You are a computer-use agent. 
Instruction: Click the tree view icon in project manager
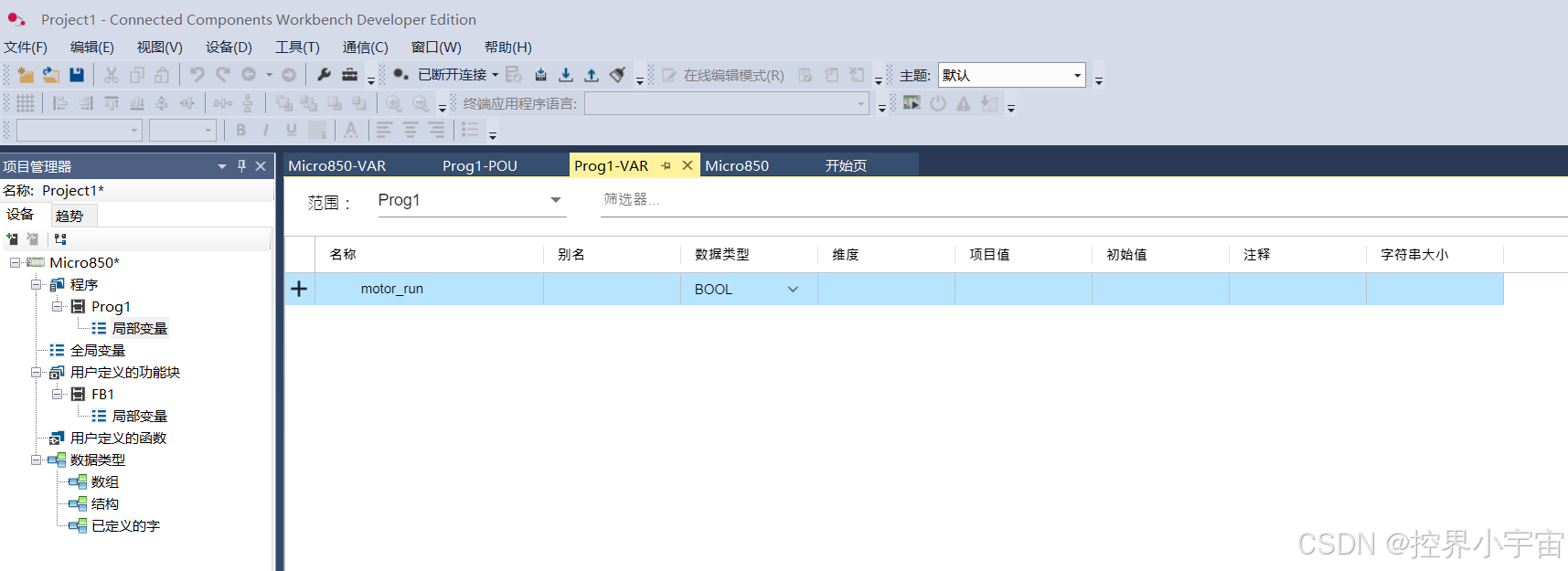pyautogui.click(x=60, y=239)
